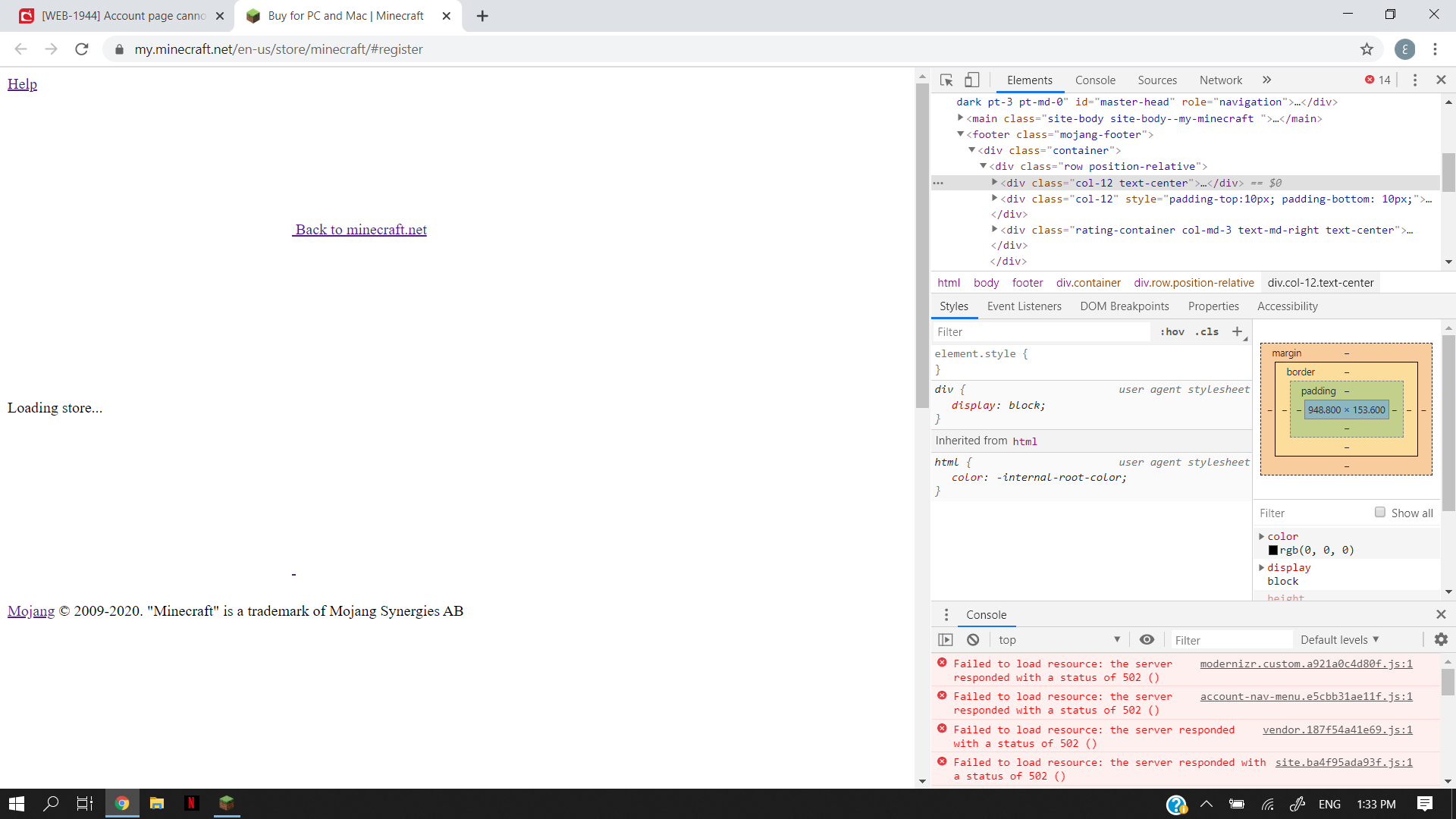Toggle the device toolbar icon
1456x819 pixels.
[x=972, y=80]
